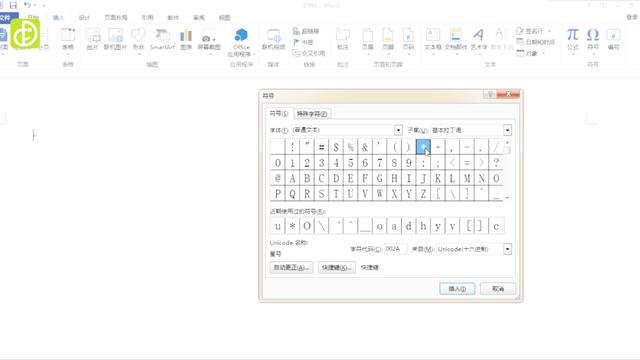Switch to the Review (审阅) tab
The width and height of the screenshot is (640, 360).
coord(199,18)
